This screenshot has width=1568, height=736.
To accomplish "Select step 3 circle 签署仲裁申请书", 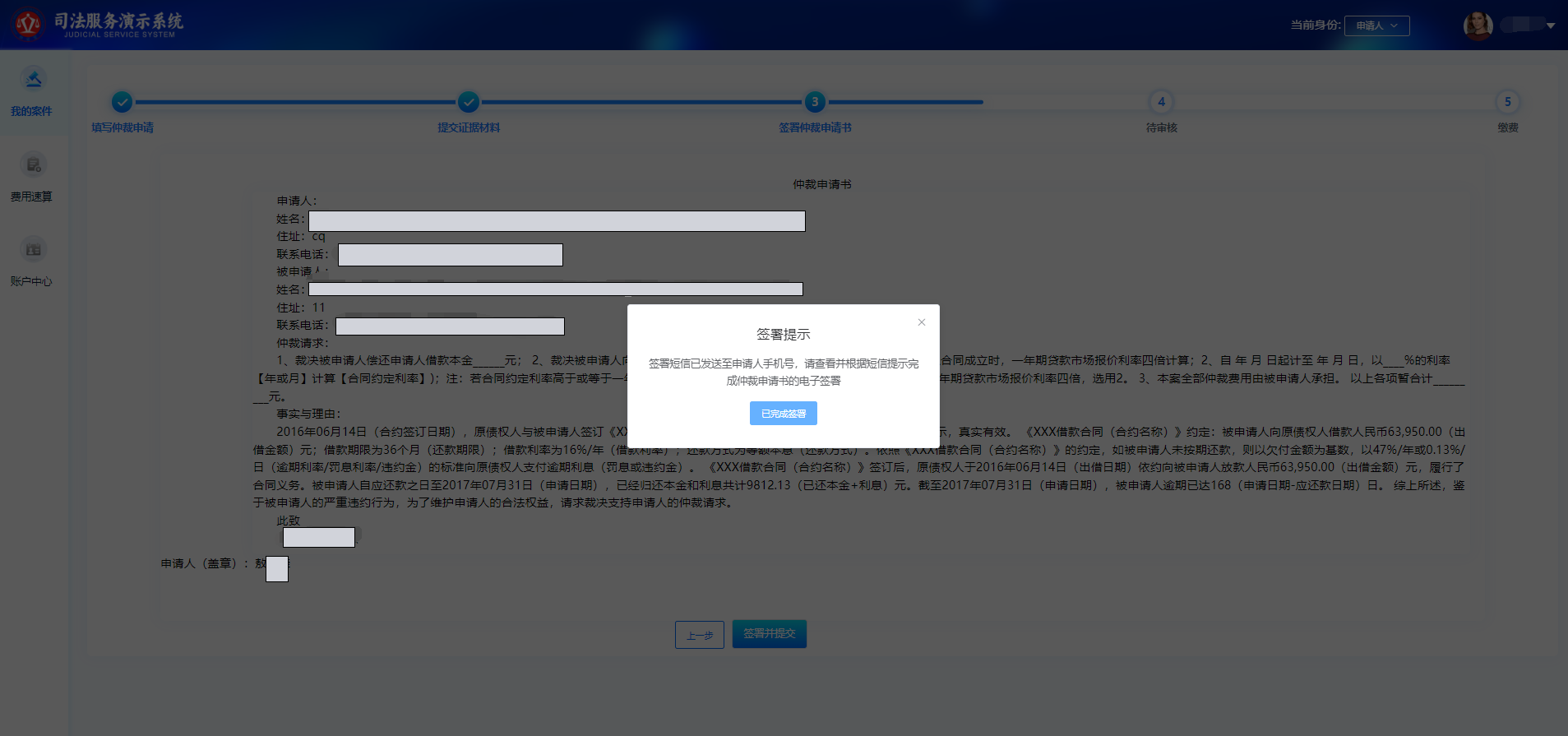I will coord(815,102).
